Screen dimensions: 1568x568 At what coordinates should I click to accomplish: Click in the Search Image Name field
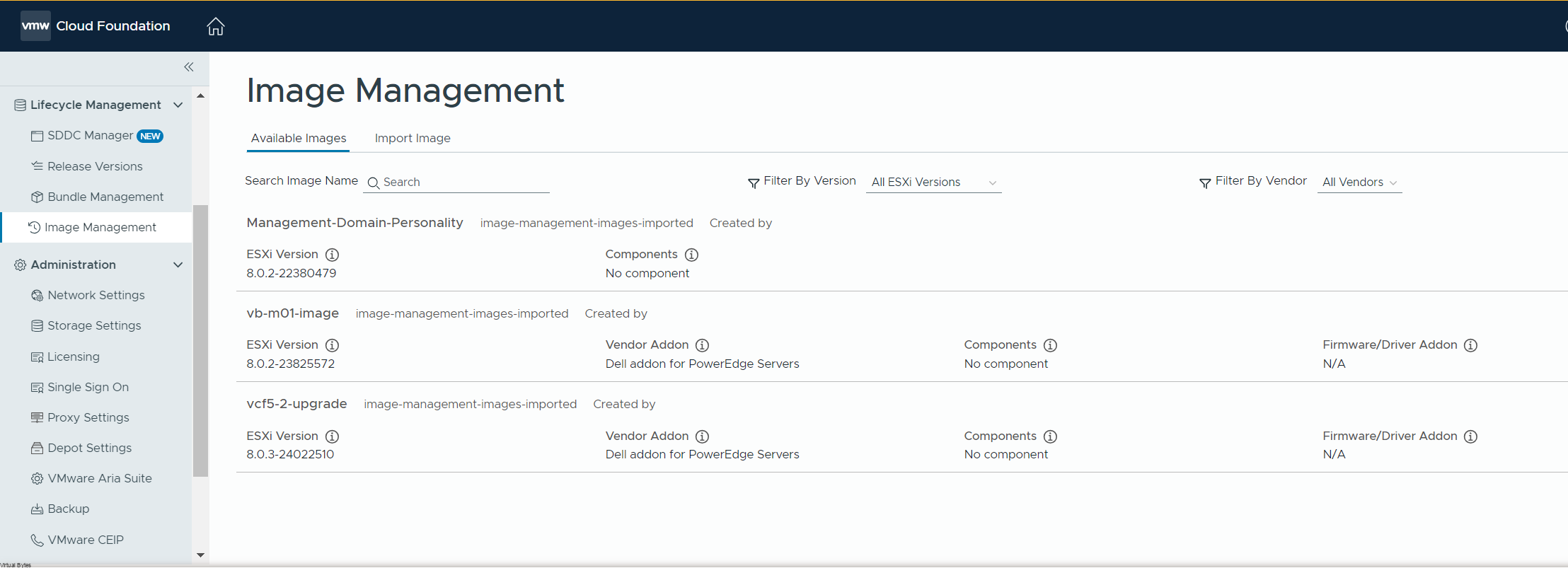point(456,182)
